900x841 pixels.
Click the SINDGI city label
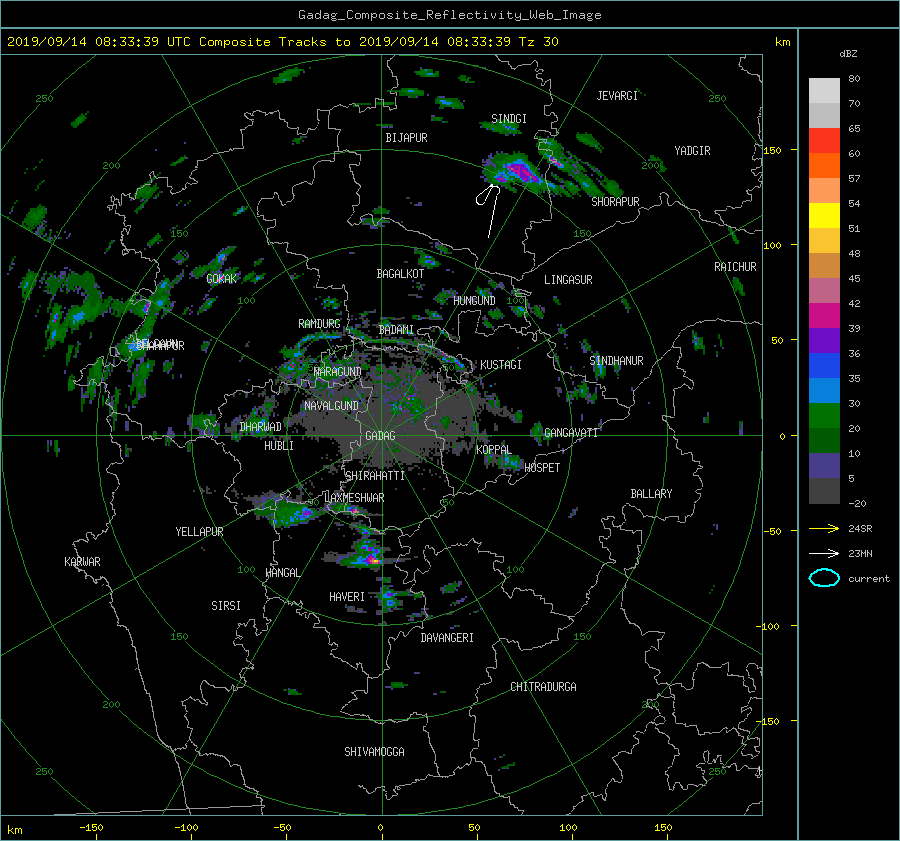coord(509,119)
